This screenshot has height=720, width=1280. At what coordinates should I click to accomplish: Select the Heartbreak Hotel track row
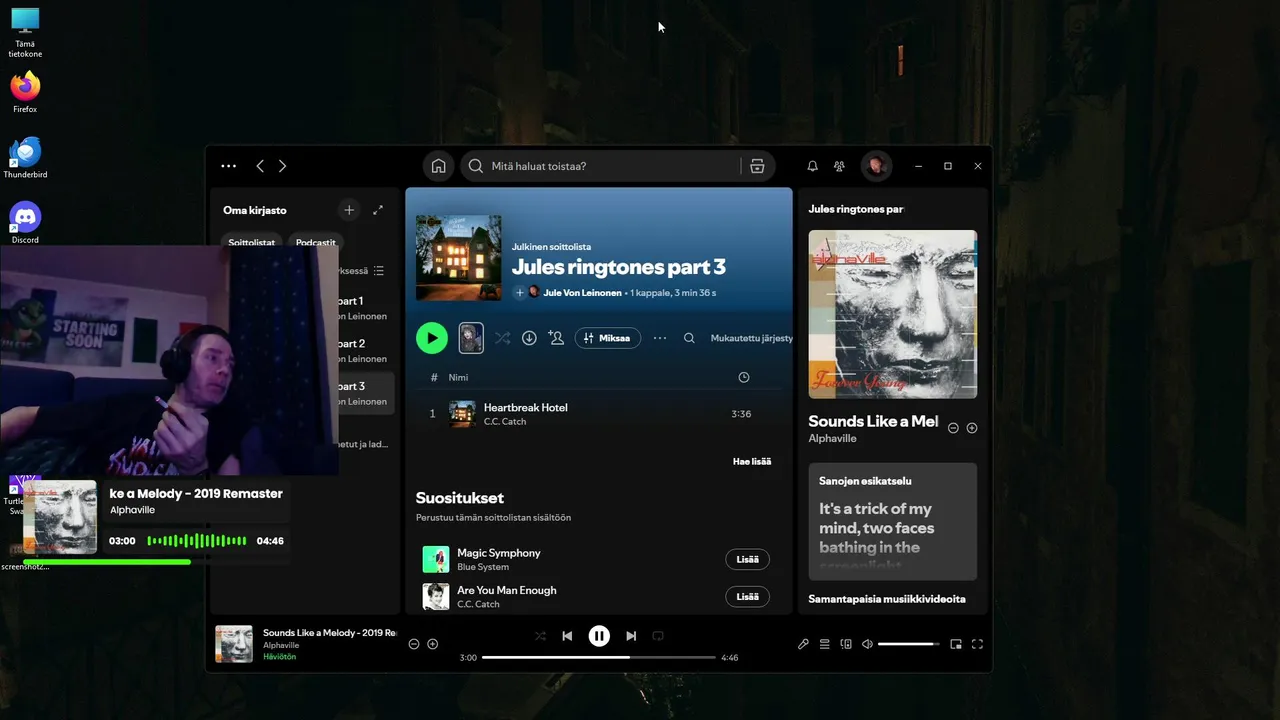pyautogui.click(x=598, y=413)
